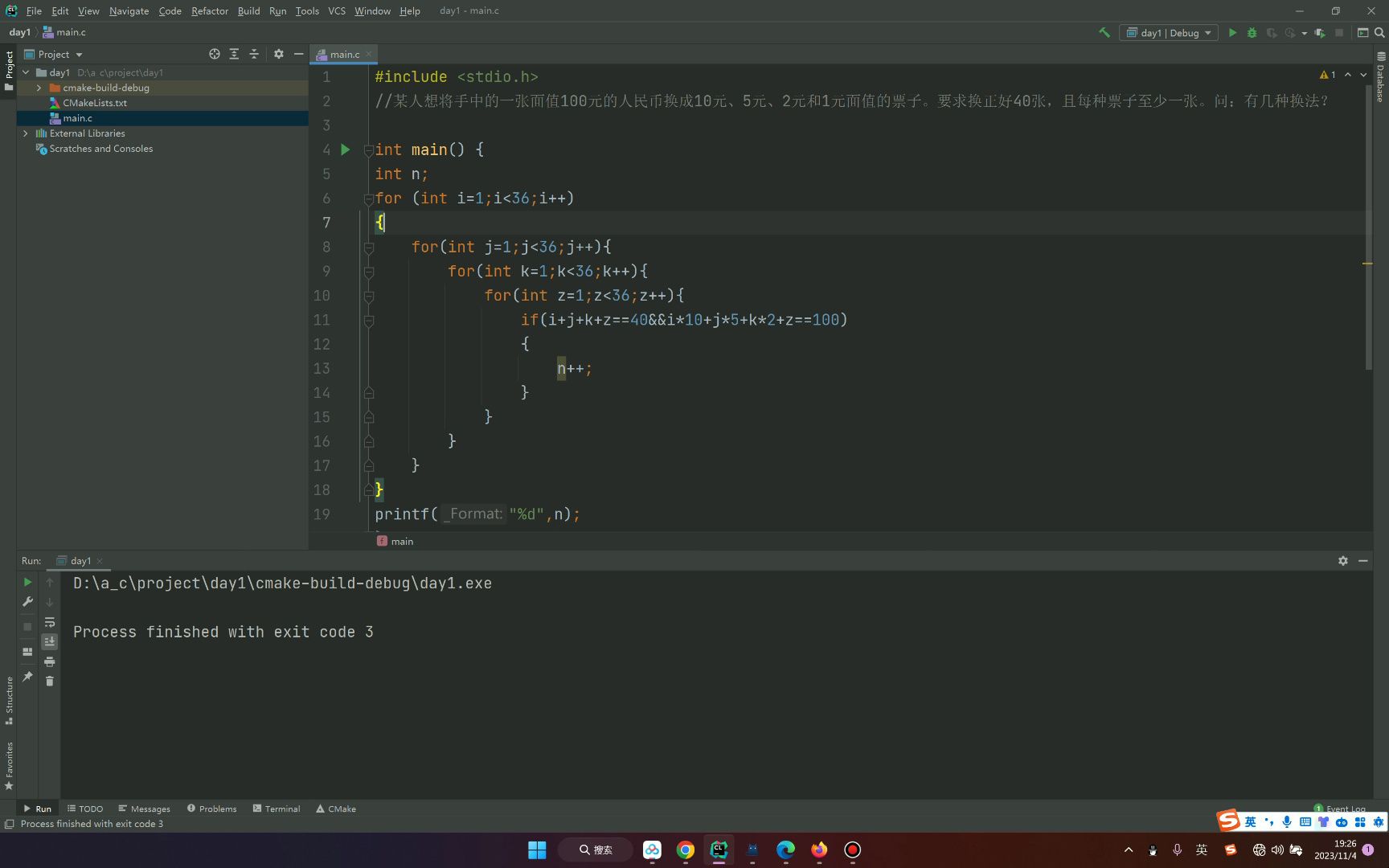
Task: Click the Collapse All icon in Project panel
Action: pos(253,54)
